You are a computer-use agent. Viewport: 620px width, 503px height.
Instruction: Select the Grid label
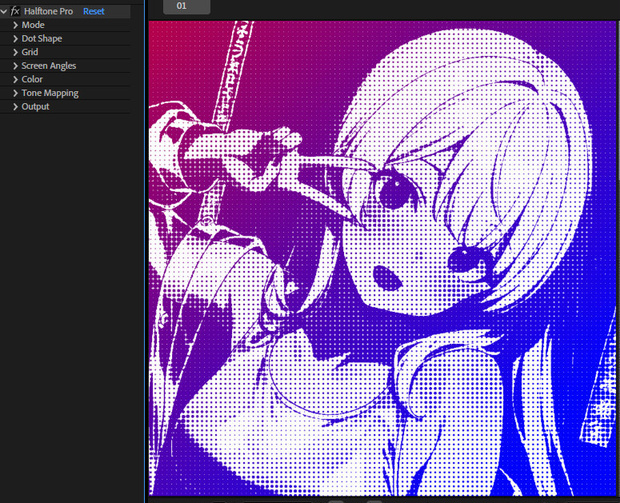(30, 52)
